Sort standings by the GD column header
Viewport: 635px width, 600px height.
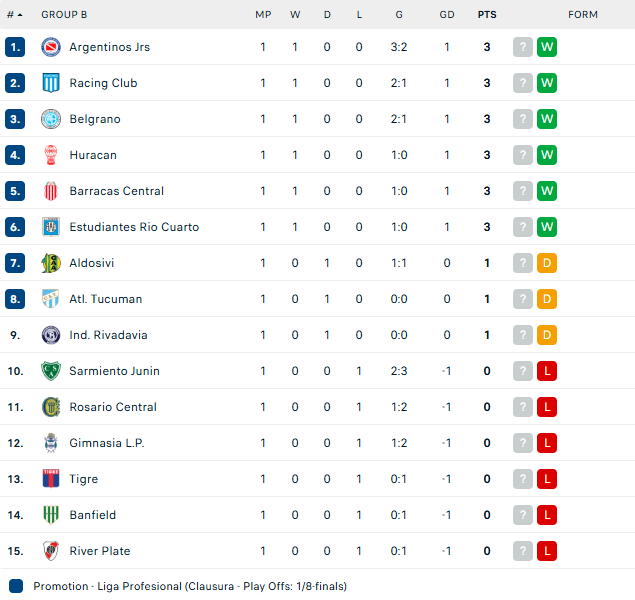pos(447,15)
